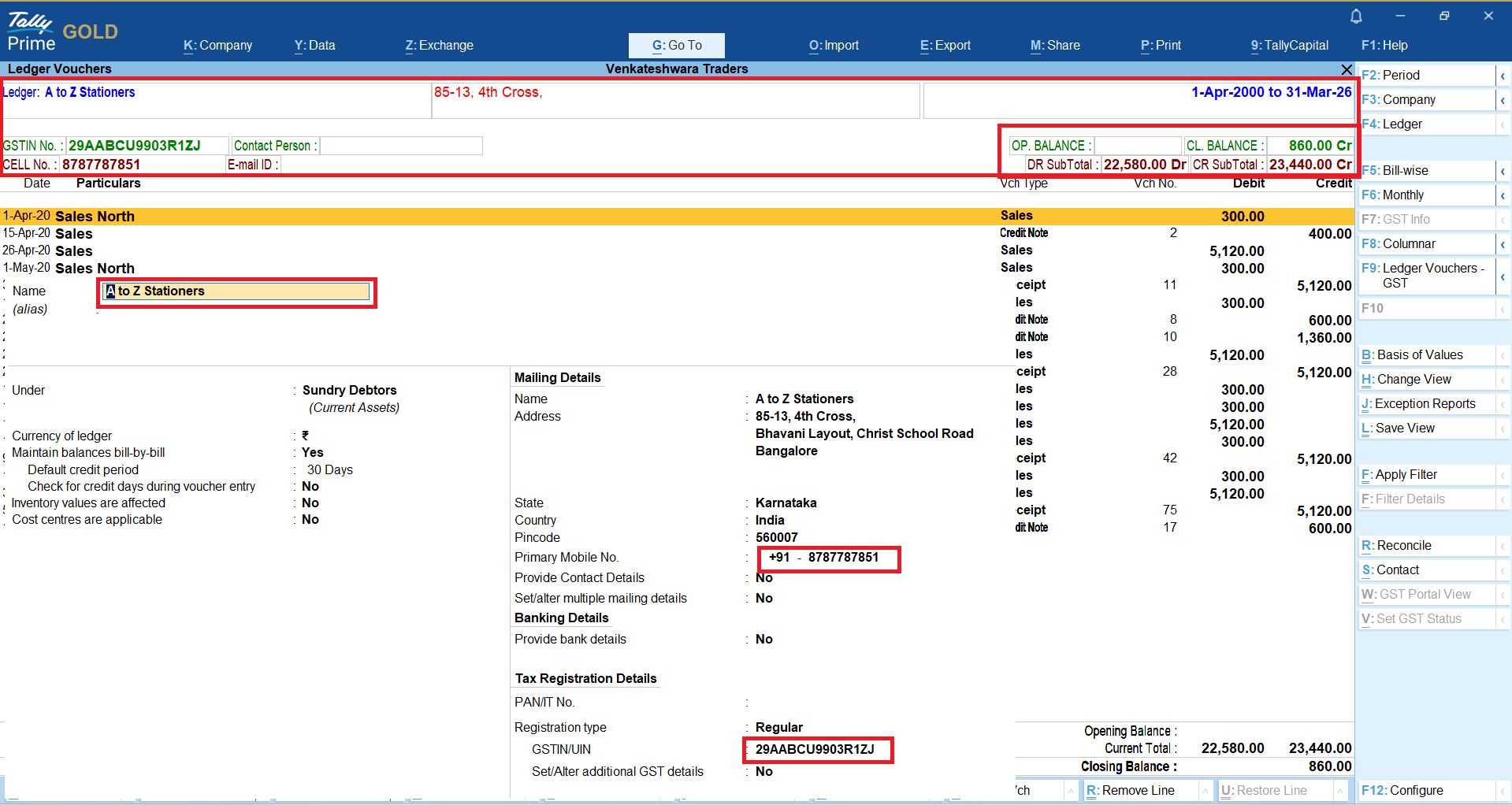Click the arrow next to Remove Line
This screenshot has height=805, width=1512.
[x=1205, y=791]
